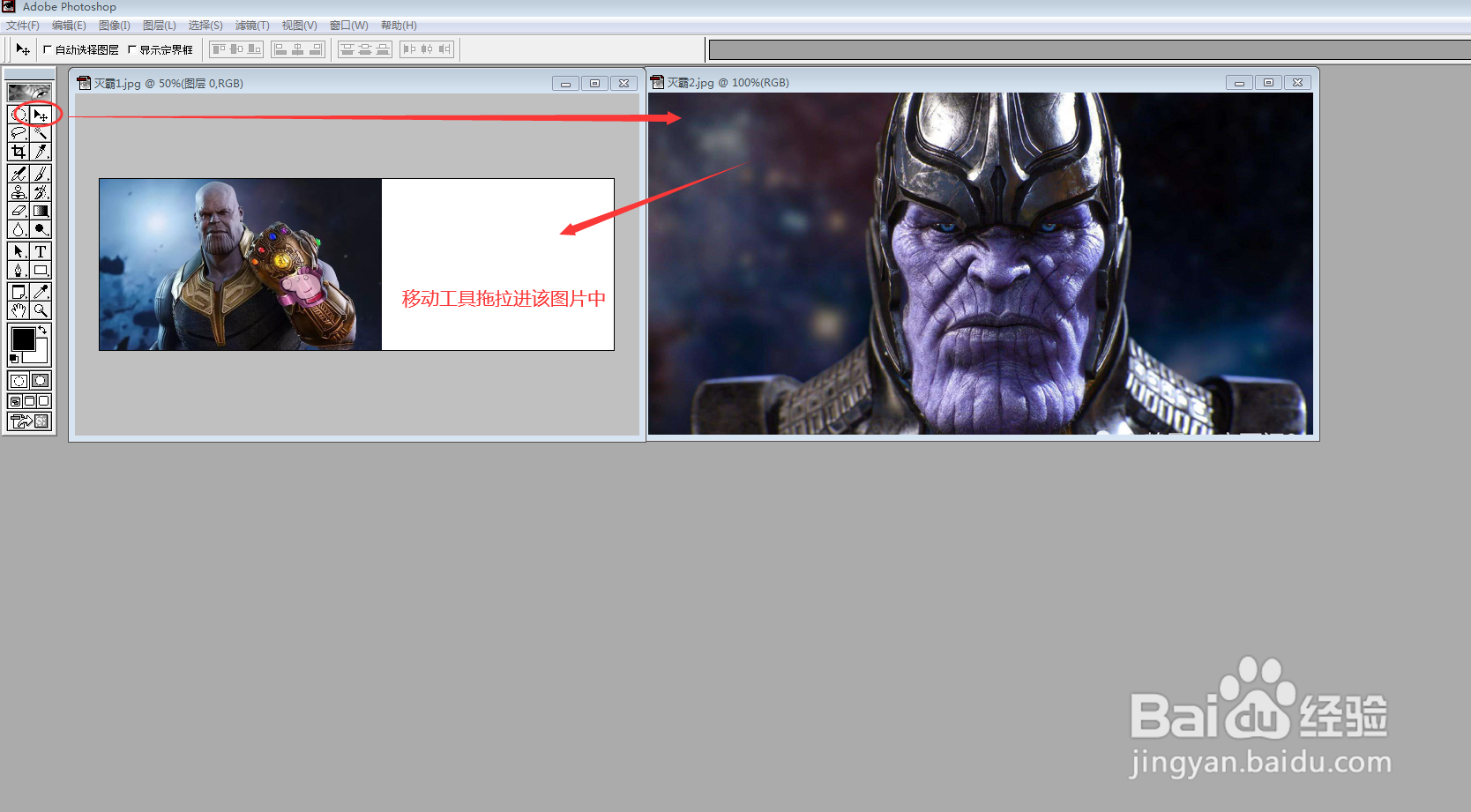
Task: Open the 滤镜(T) menu
Action: 252,26
